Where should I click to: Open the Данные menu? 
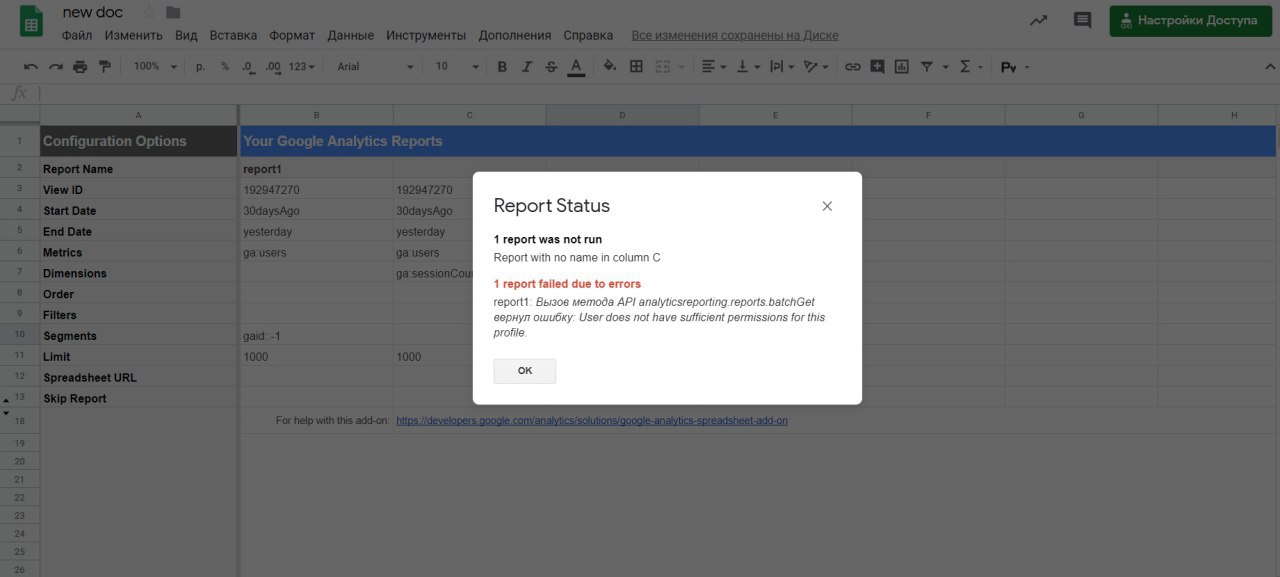coord(351,35)
